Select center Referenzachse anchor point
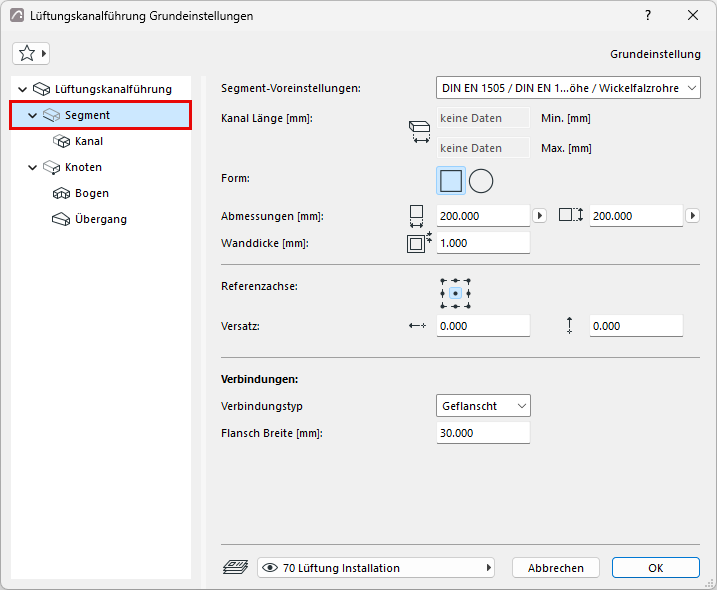This screenshot has width=717, height=590. pyautogui.click(x=455, y=293)
